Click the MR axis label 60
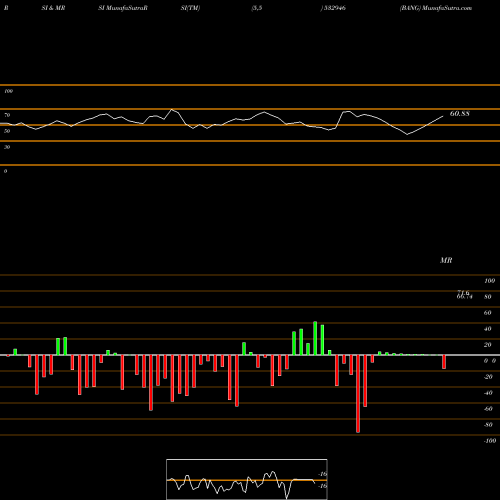This screenshot has height=500, width=500. (487, 313)
